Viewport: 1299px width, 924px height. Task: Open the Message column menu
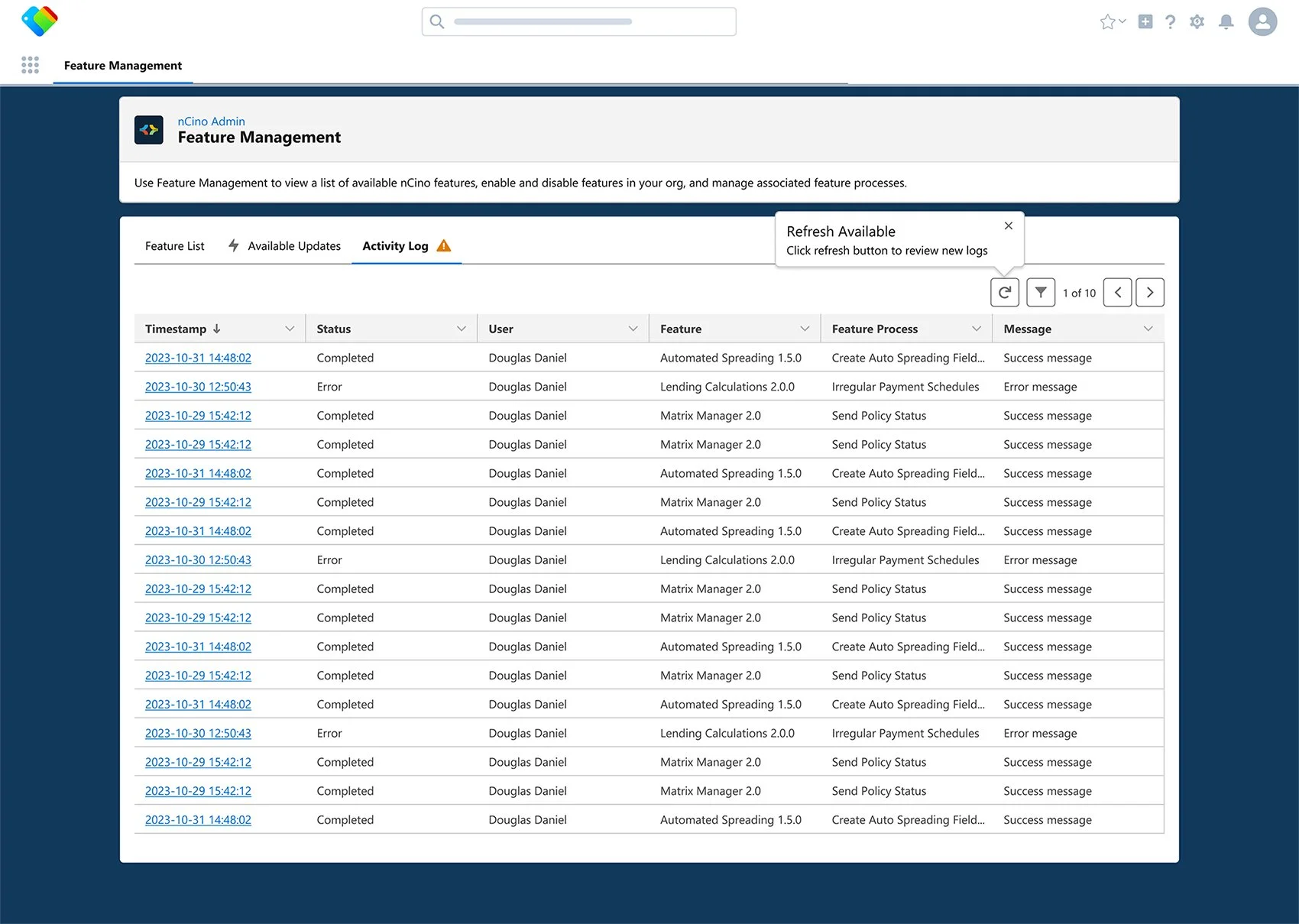click(1148, 329)
